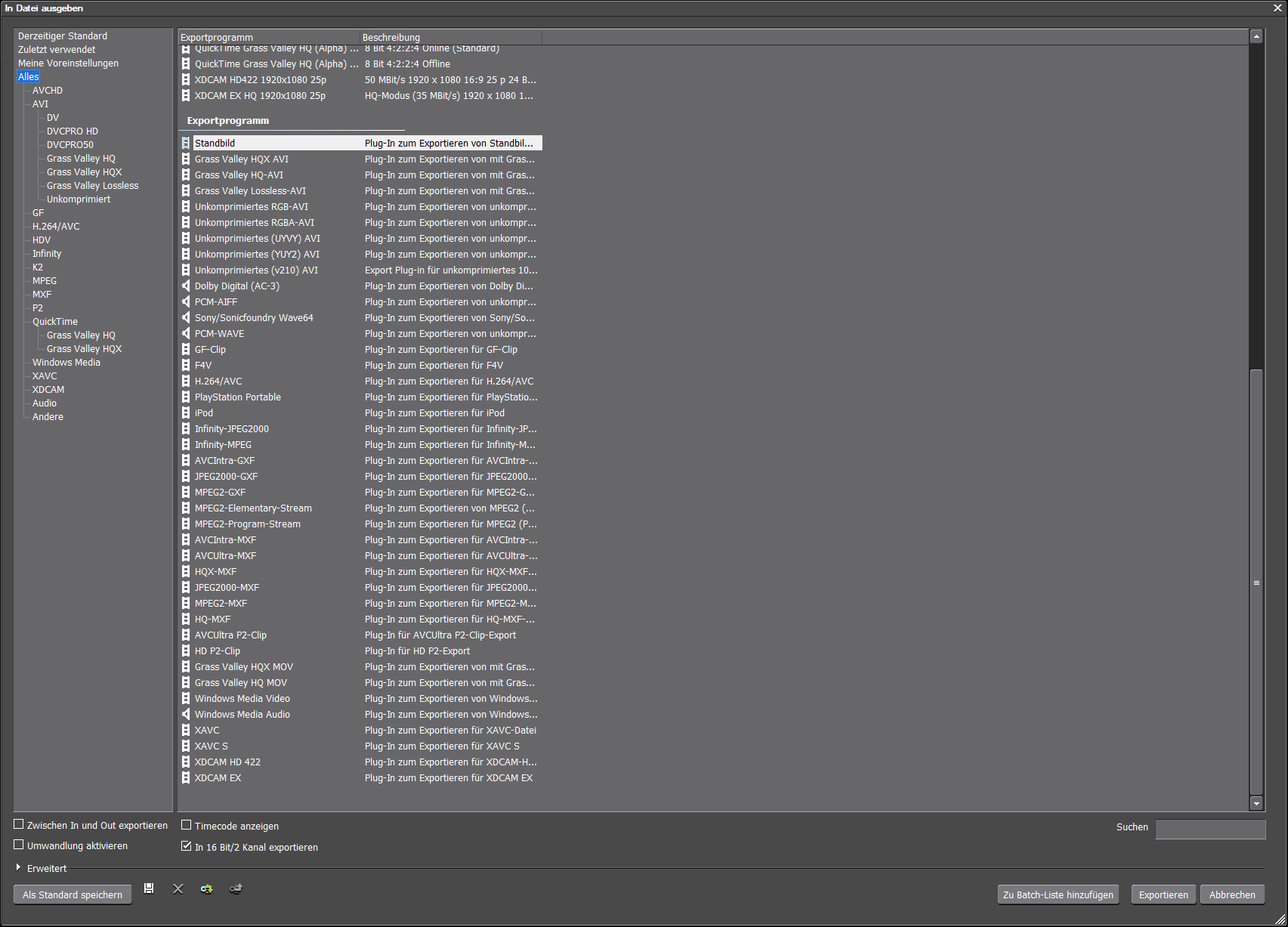Click the film icon beside PlayStation Portable

[186, 397]
